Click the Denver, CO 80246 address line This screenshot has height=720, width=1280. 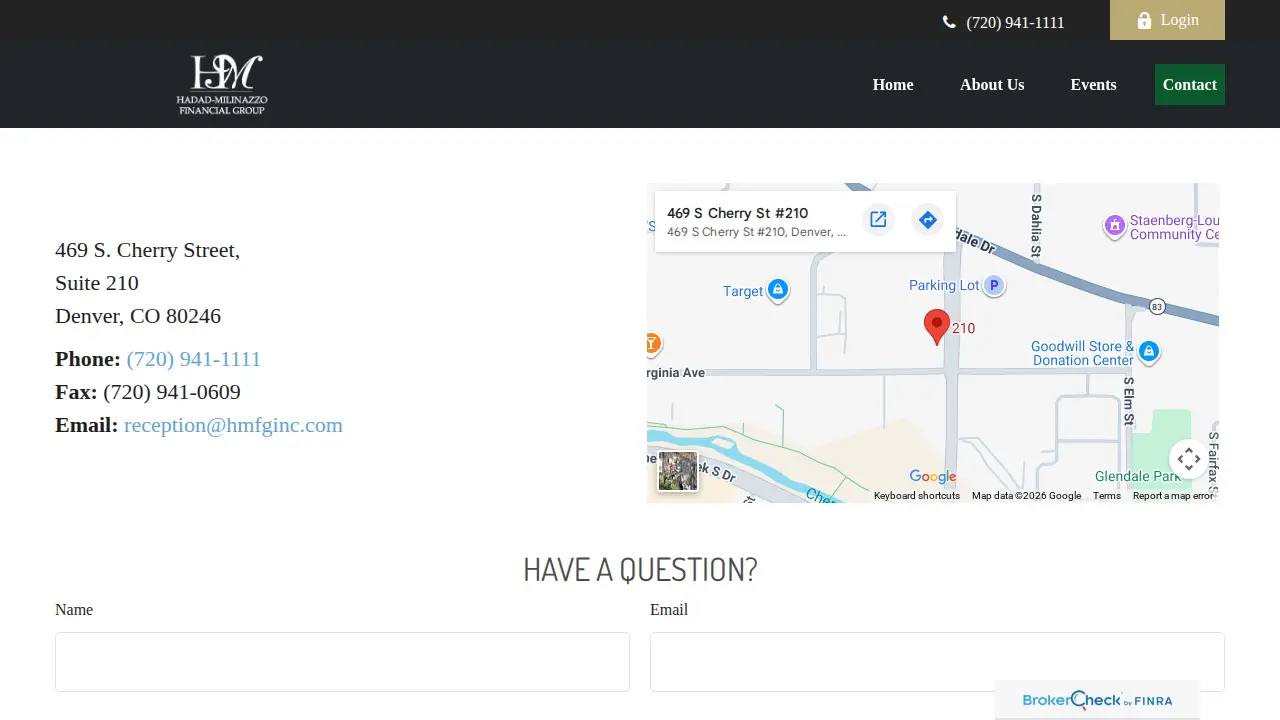(138, 316)
